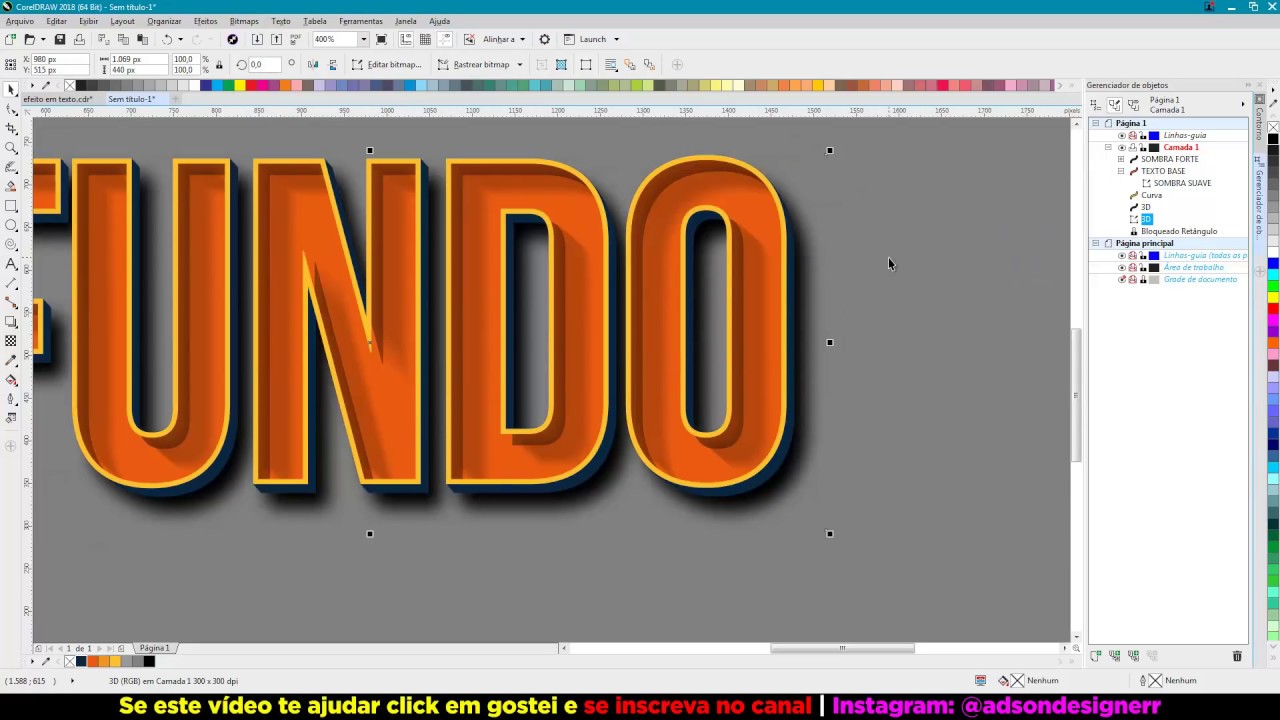Screen dimensions: 1280x720
Task: Open Options via the gear icon
Action: 544,39
